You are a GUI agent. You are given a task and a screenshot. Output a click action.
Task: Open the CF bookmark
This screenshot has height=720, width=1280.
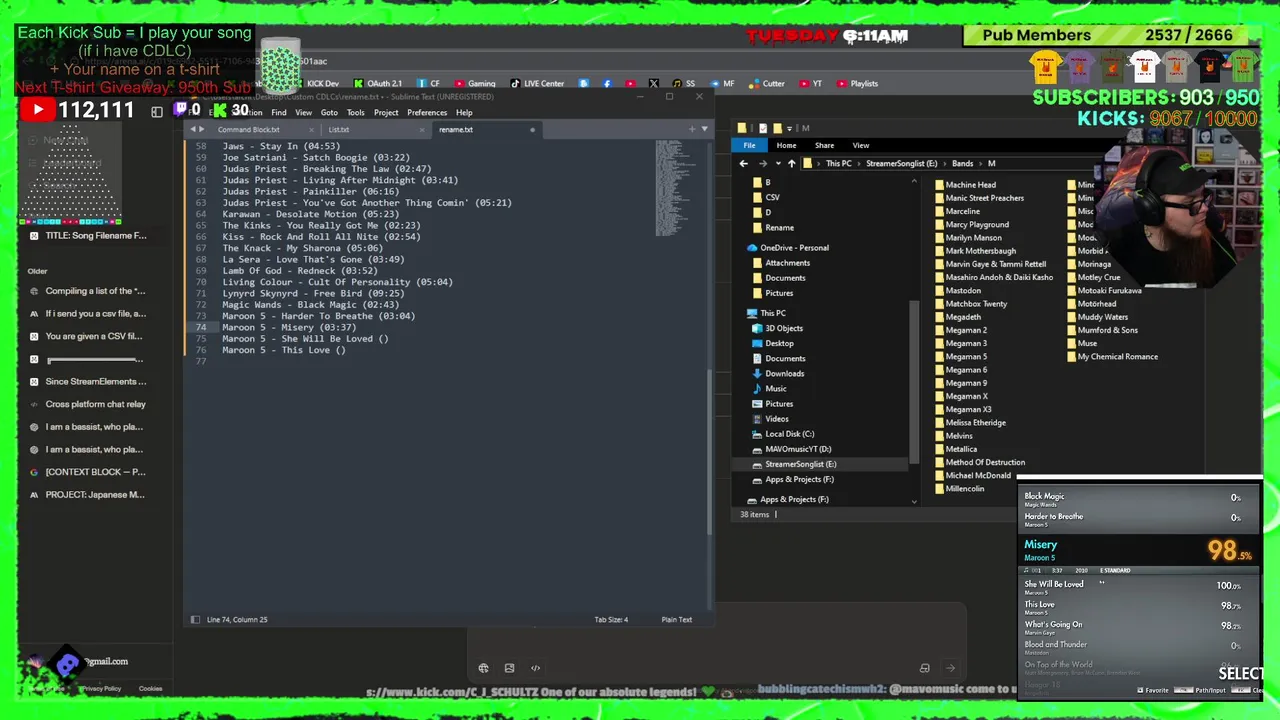point(429,84)
